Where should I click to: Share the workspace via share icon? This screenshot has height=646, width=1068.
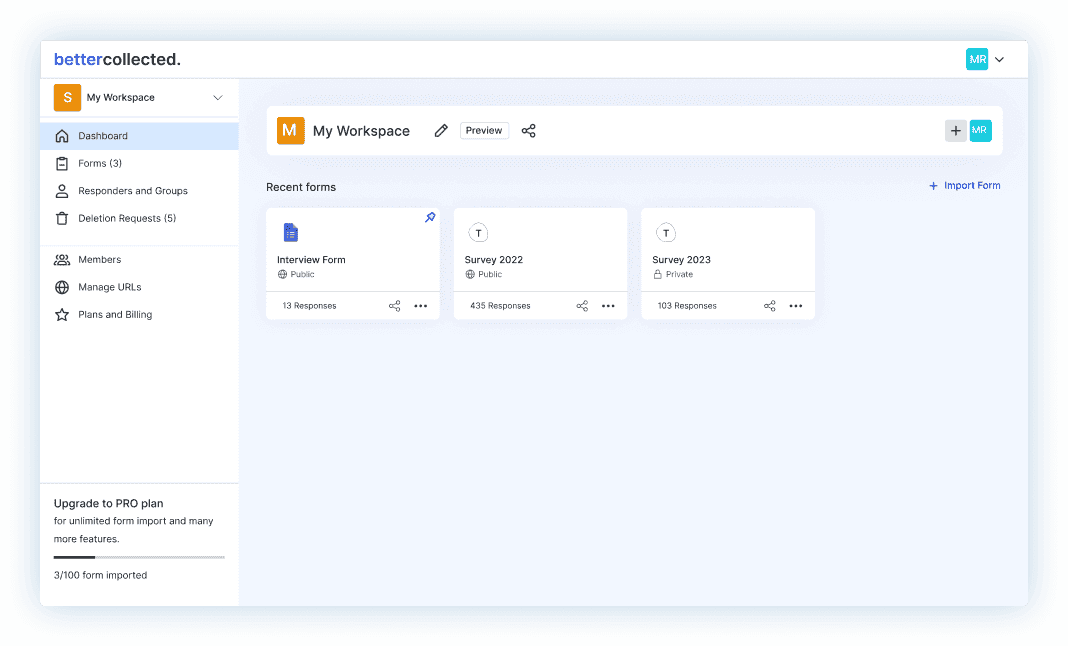coord(529,130)
